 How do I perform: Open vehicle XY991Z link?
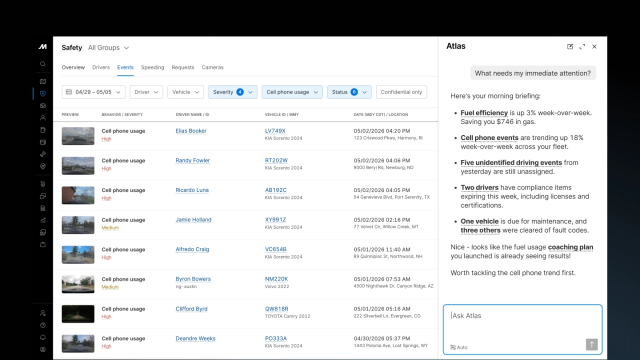point(276,220)
